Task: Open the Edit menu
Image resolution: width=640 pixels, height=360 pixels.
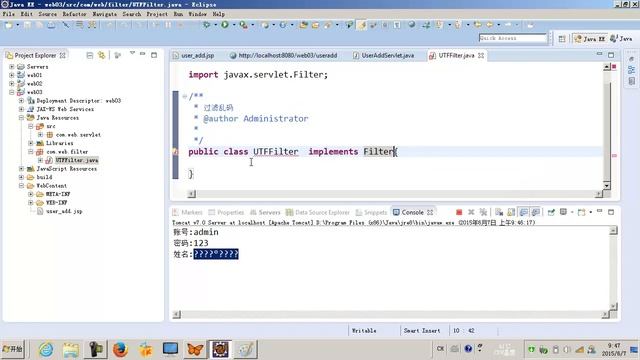Action: (x=27, y=14)
